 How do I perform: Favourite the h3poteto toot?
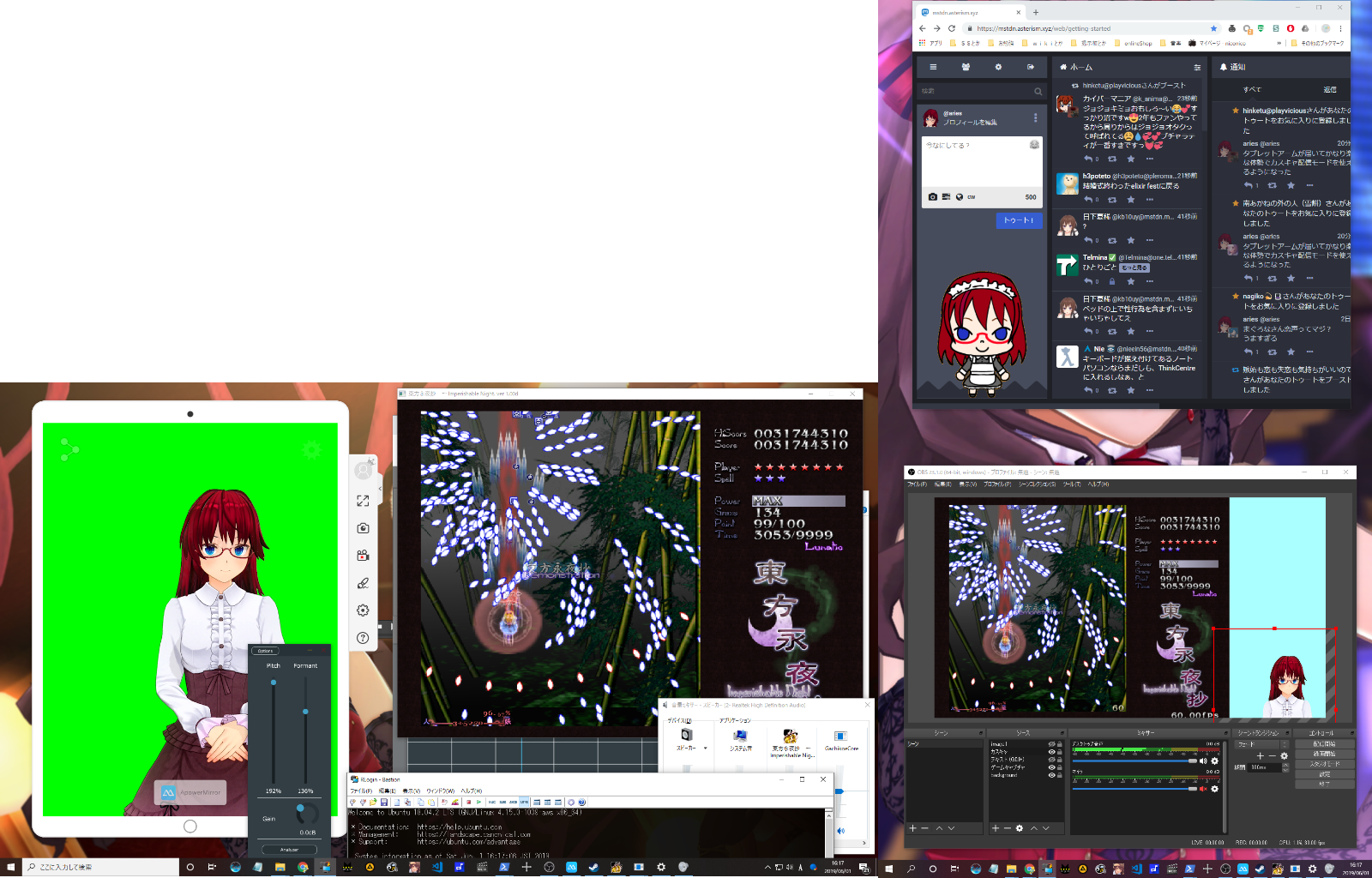(x=1130, y=200)
